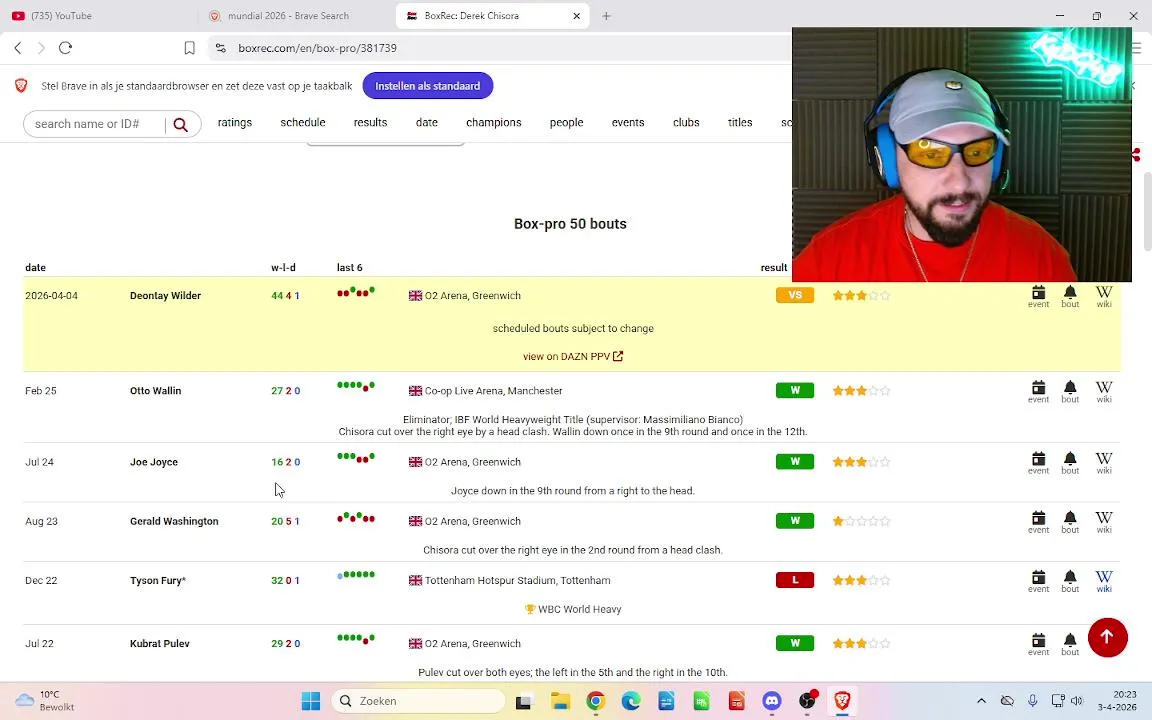Show hidden system tray icons chevron
Image resolution: width=1152 pixels, height=720 pixels.
coord(981,701)
